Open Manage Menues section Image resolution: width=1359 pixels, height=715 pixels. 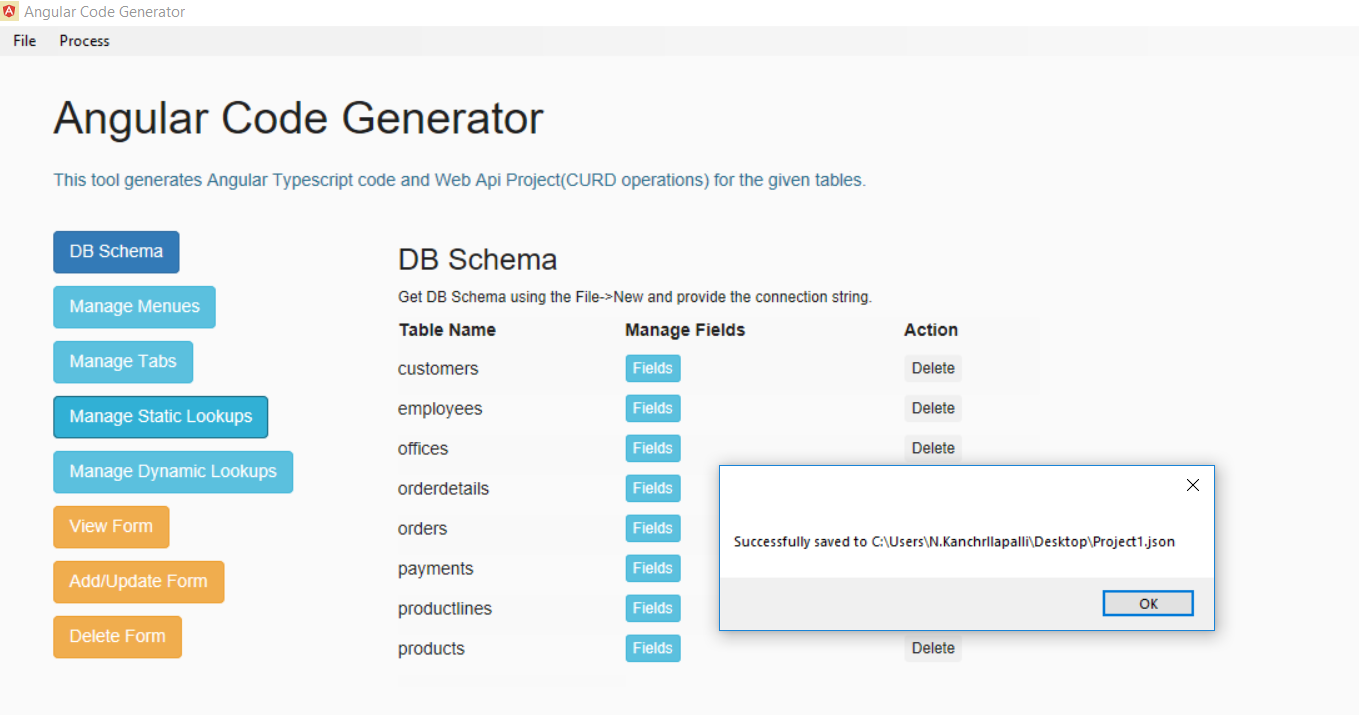134,307
